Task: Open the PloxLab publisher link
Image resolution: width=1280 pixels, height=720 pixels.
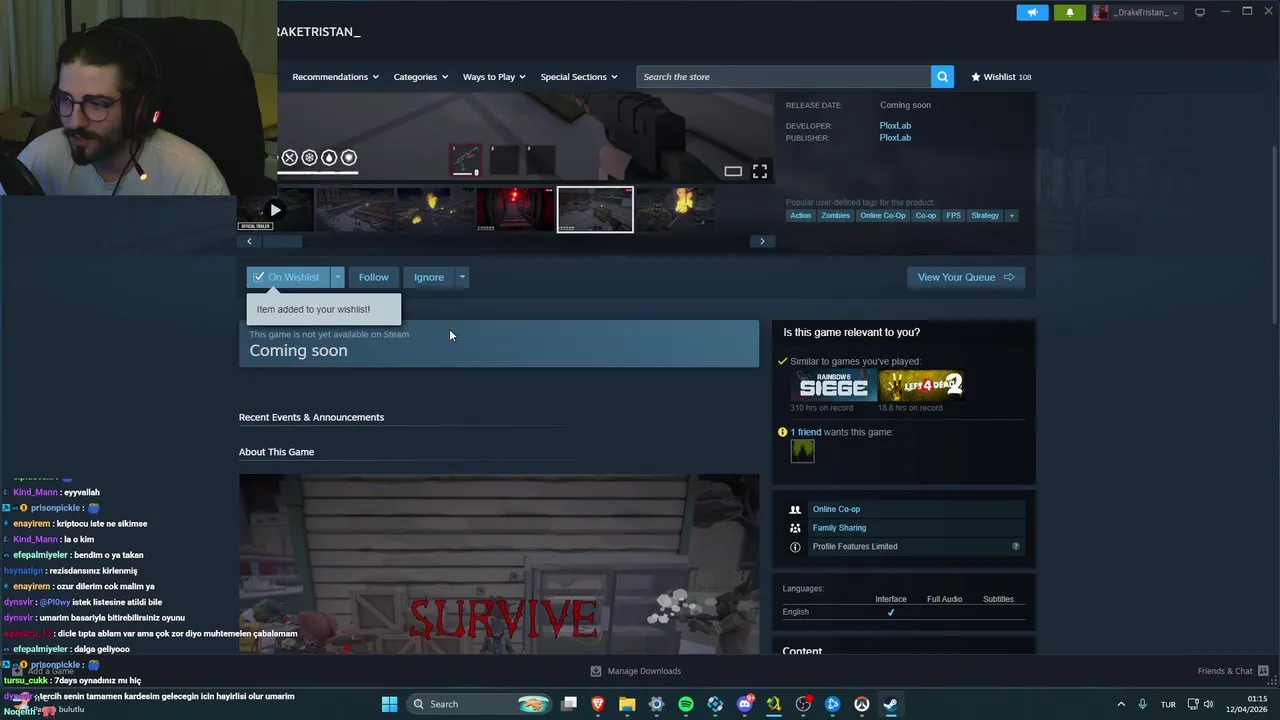Action: pyautogui.click(x=895, y=138)
